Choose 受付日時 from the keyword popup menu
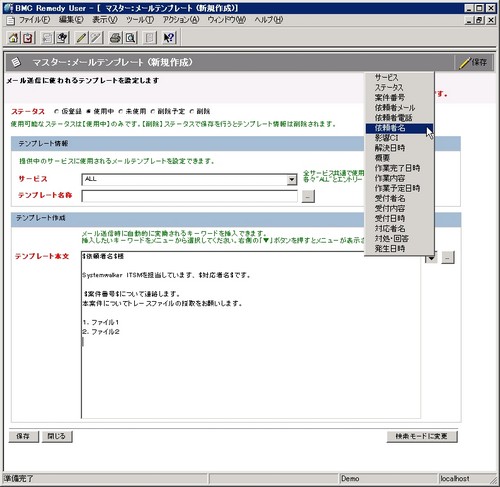 (399, 218)
